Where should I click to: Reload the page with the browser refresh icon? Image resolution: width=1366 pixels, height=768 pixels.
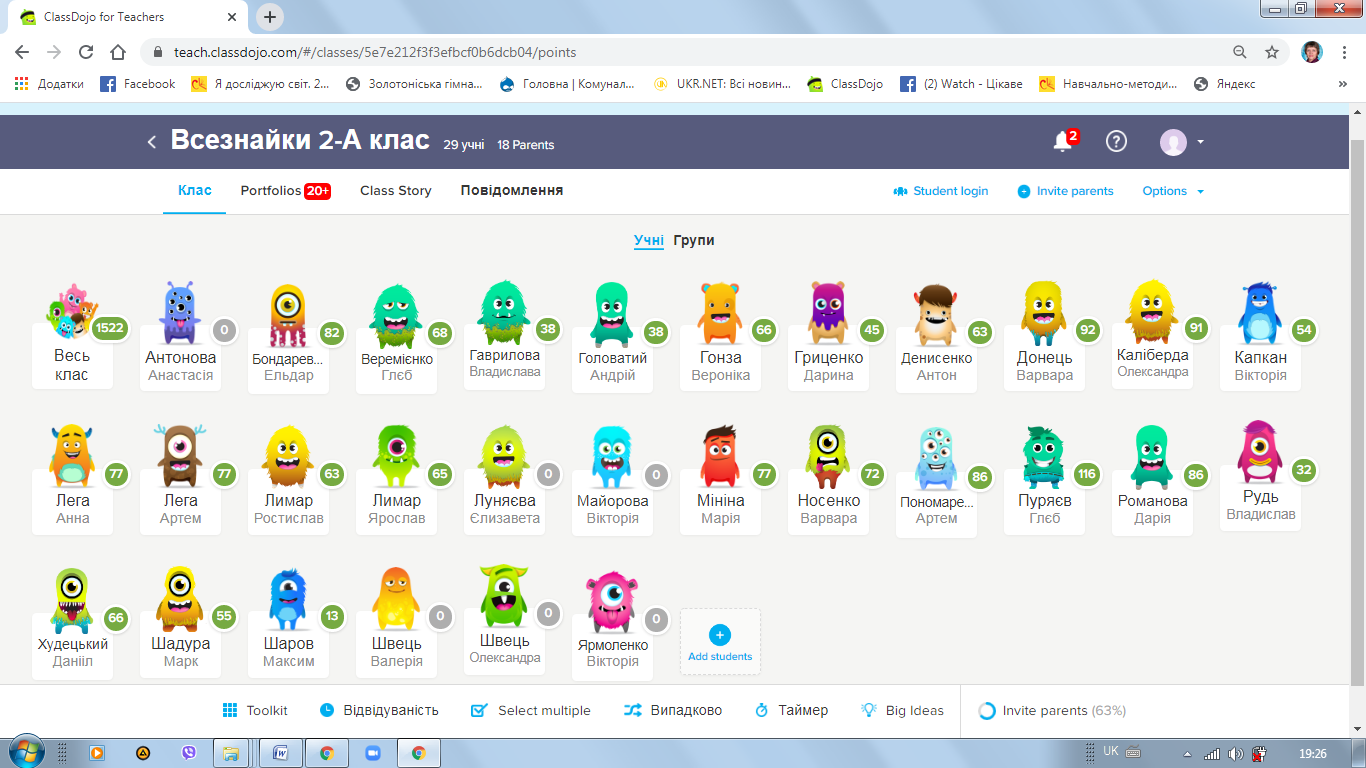(x=86, y=52)
